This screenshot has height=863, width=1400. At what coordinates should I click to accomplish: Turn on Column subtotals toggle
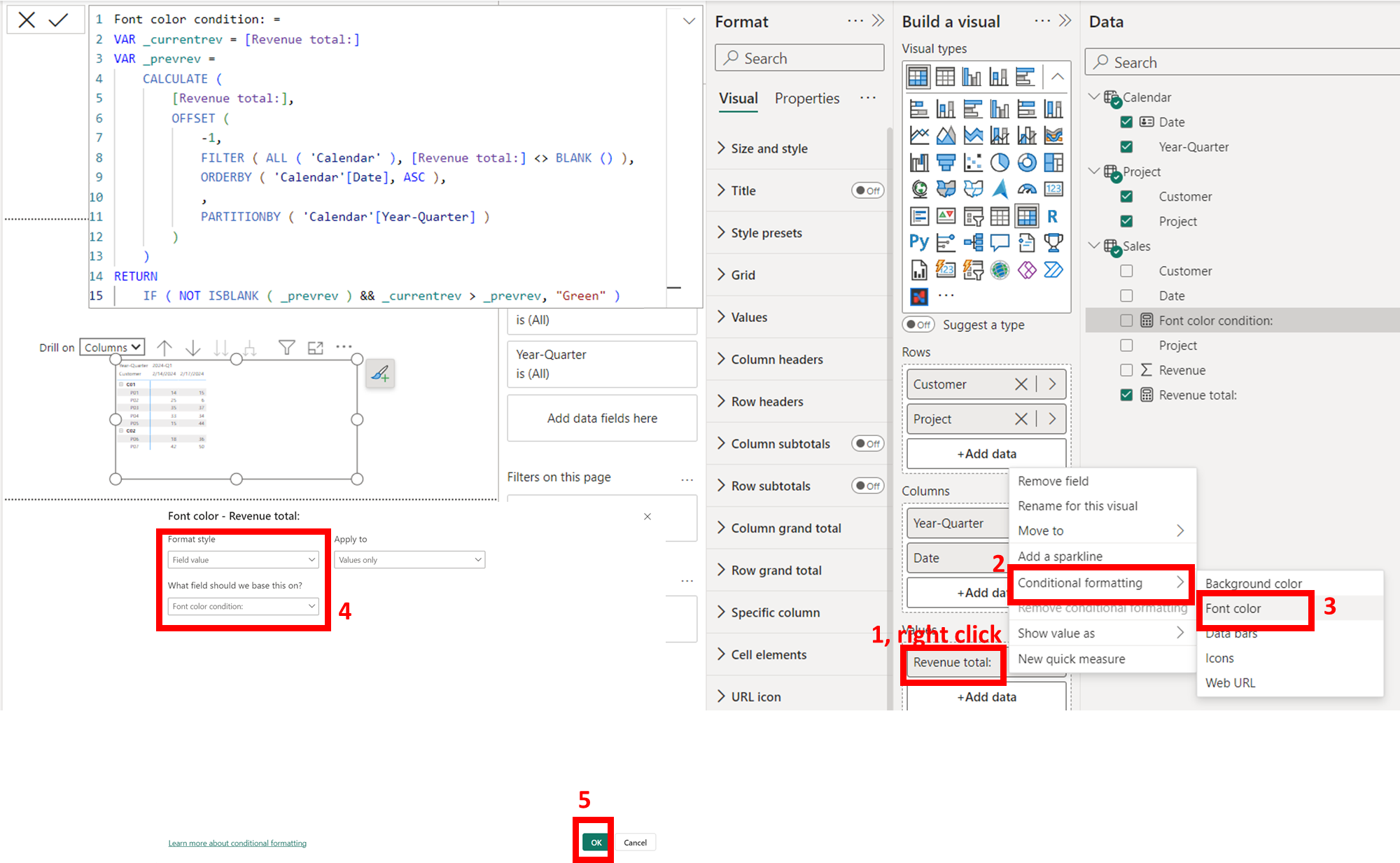(868, 444)
